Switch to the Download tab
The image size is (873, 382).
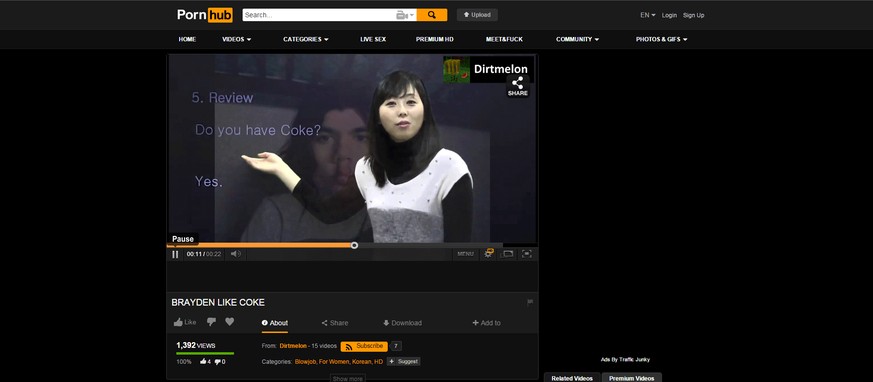(x=402, y=323)
